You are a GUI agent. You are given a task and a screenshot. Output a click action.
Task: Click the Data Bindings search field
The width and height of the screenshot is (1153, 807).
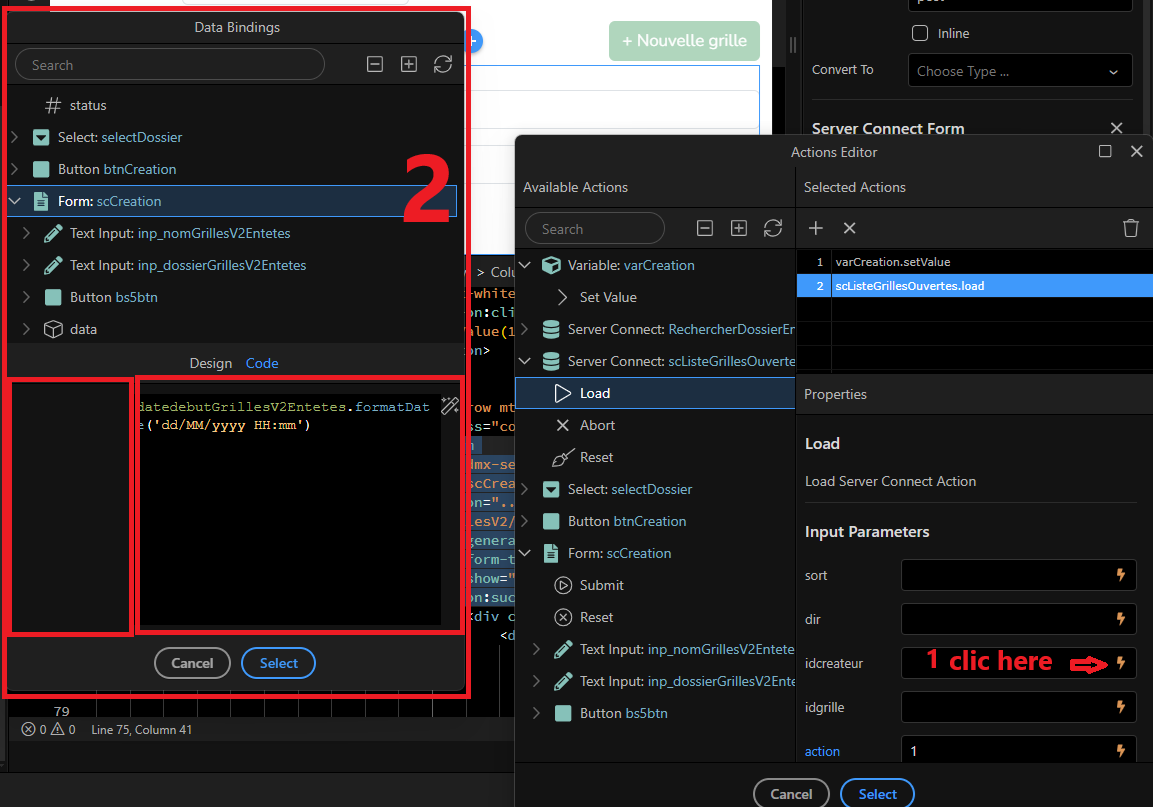(x=170, y=65)
